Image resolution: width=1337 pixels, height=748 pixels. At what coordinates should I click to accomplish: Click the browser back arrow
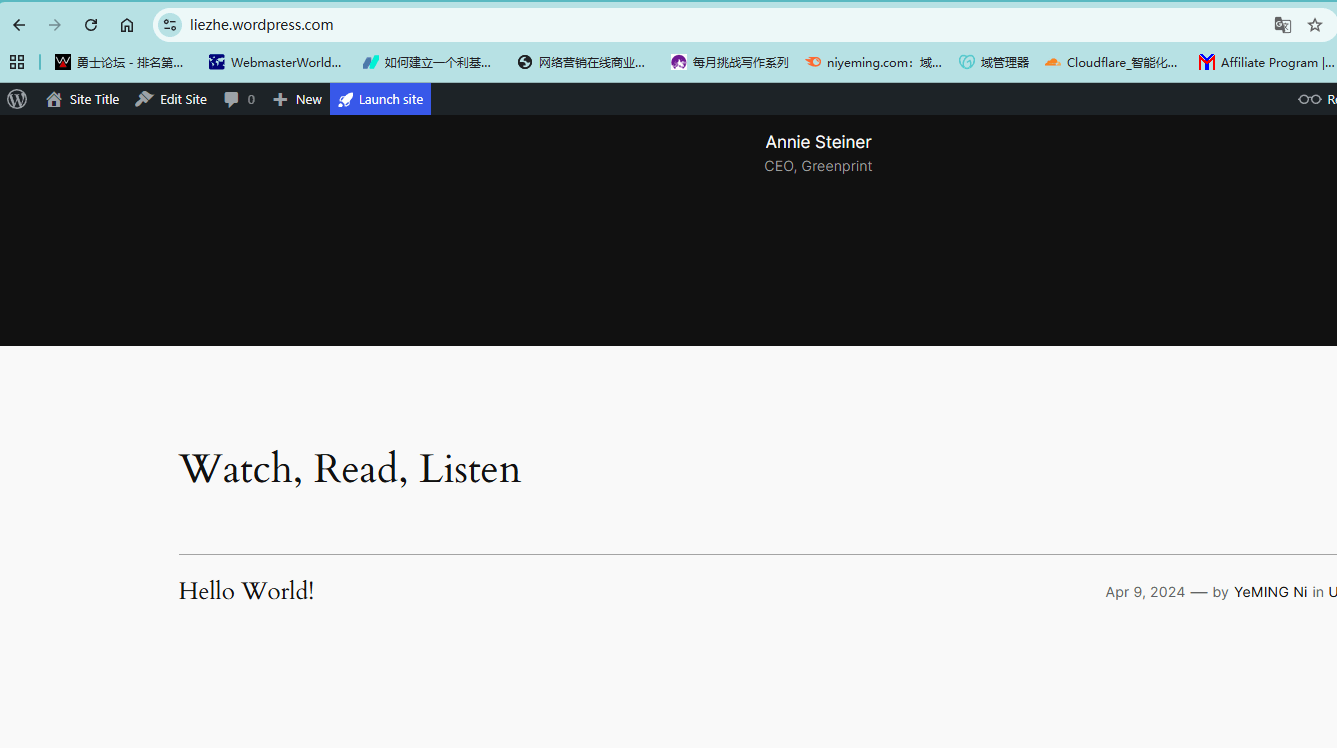(x=19, y=25)
